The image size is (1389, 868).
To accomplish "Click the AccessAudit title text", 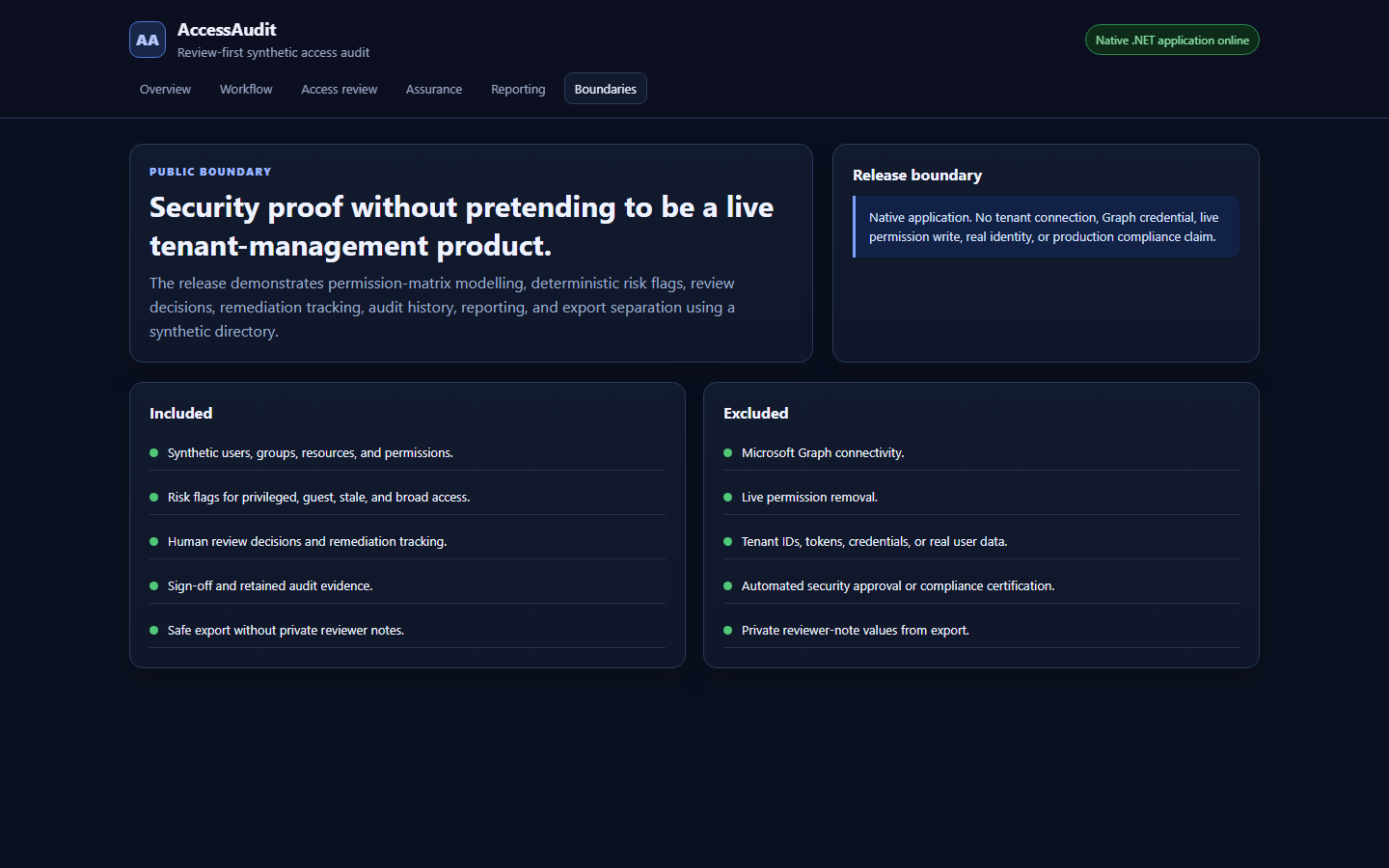I will 227,30.
